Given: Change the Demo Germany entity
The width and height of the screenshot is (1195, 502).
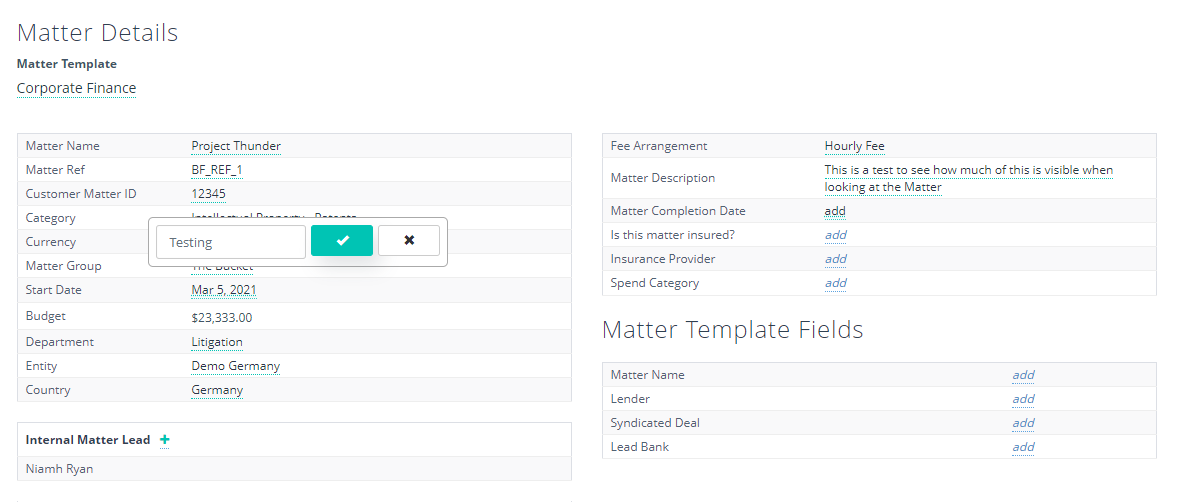Looking at the screenshot, I should (x=235, y=366).
